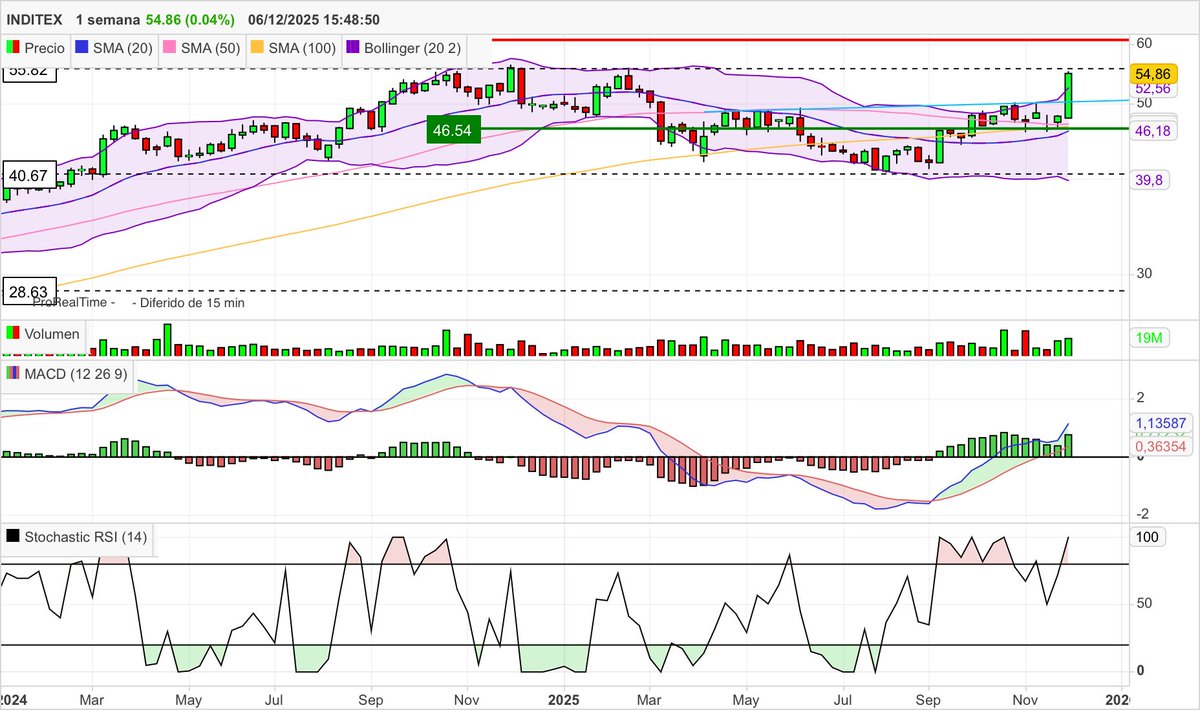
Task: Select the green 46.54 support level label
Action: [x=455, y=130]
